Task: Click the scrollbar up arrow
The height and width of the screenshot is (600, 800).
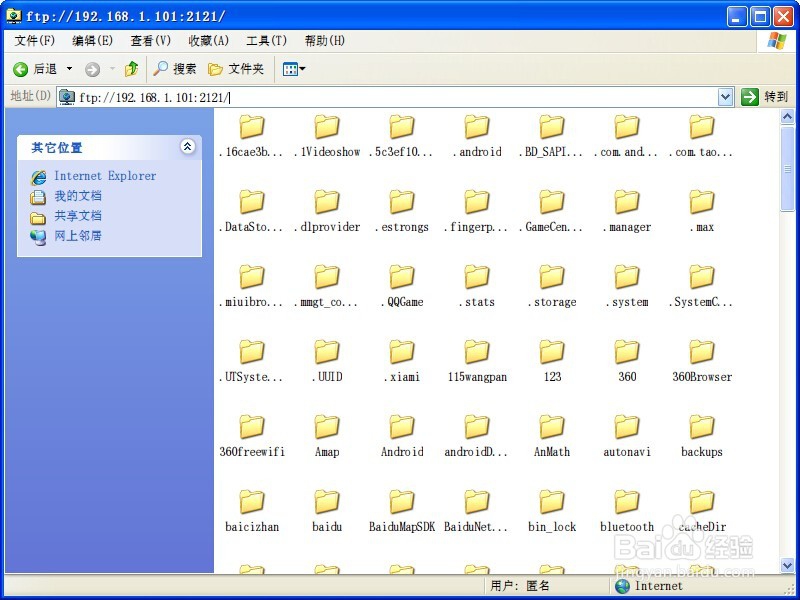Action: coord(787,117)
